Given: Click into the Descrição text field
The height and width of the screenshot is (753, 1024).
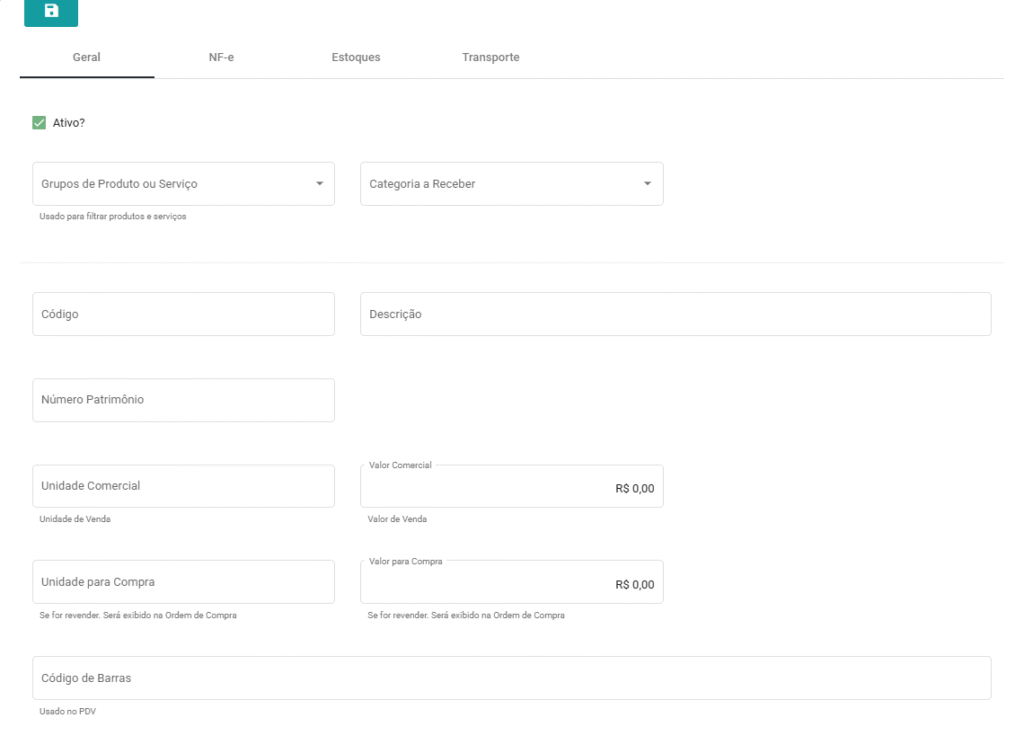Looking at the screenshot, I should pyautogui.click(x=675, y=314).
